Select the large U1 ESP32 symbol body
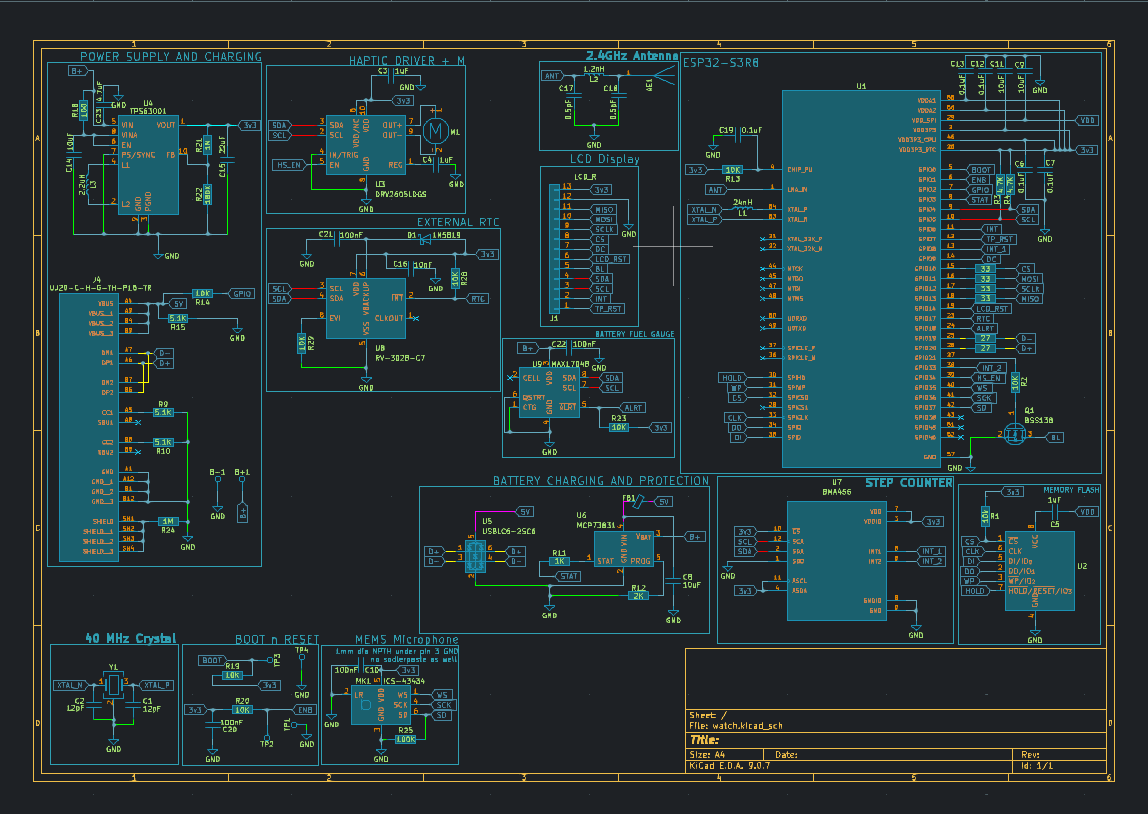The width and height of the screenshot is (1148, 814). [x=861, y=279]
